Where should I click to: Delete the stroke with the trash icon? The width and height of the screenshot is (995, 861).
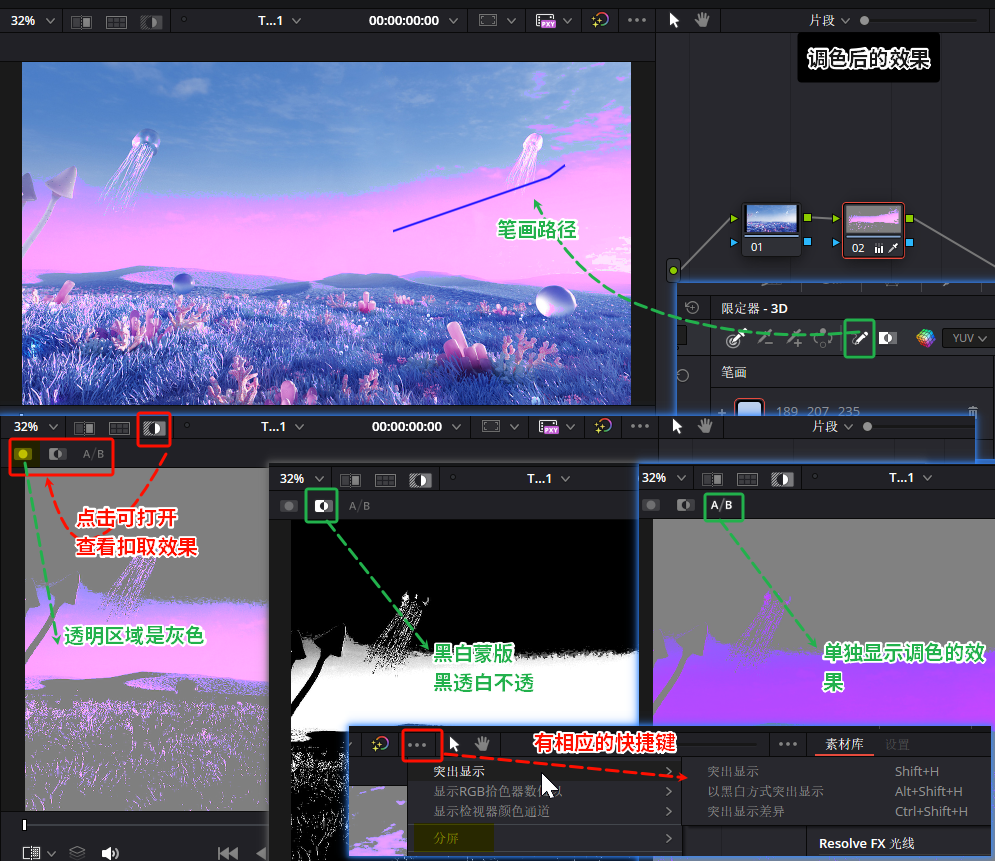tap(973, 411)
